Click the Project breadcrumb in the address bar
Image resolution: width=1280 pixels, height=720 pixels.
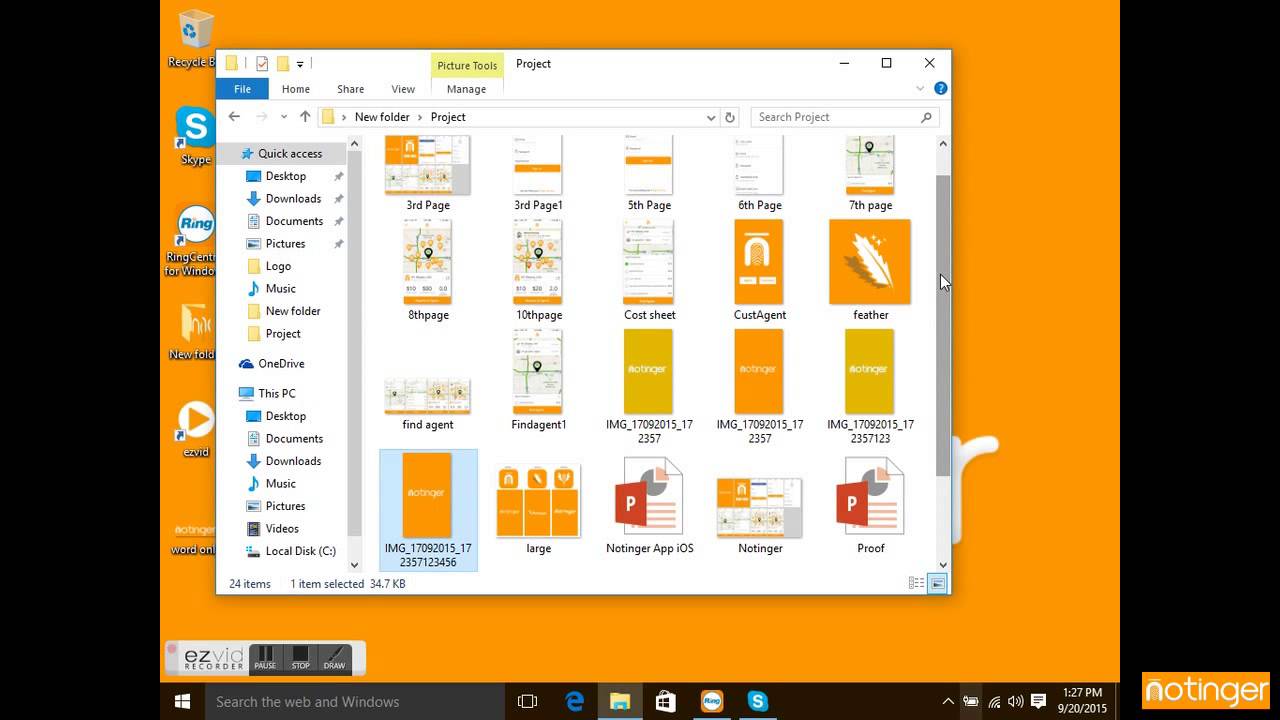[x=448, y=117]
